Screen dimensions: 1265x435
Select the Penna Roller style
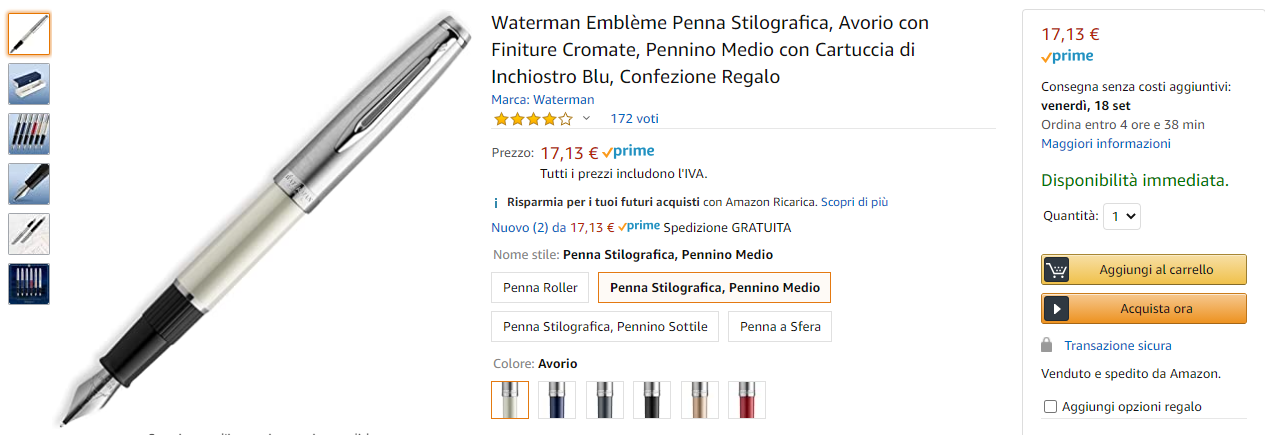click(540, 288)
